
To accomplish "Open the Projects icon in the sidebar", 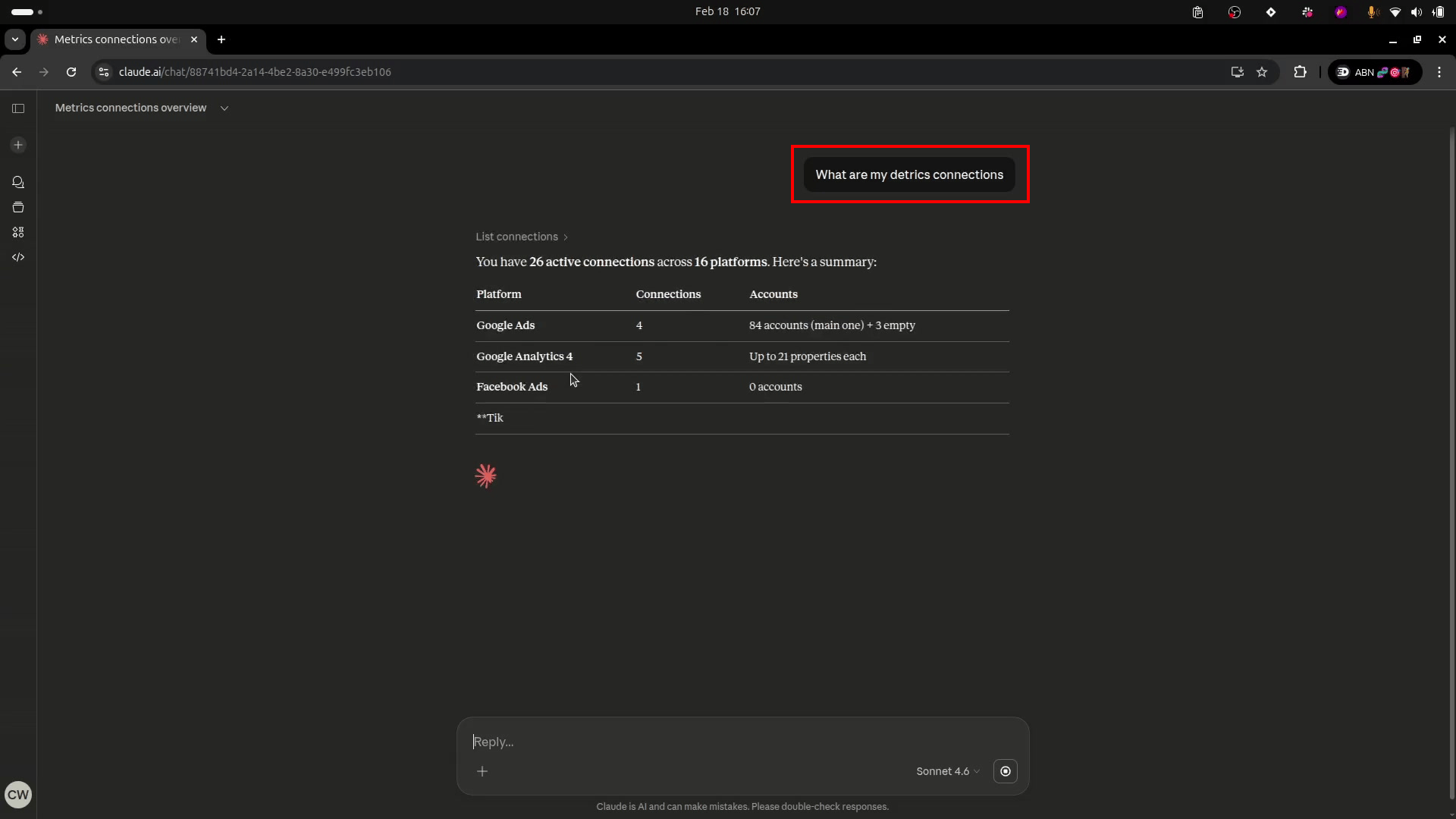I will pyautogui.click(x=18, y=207).
